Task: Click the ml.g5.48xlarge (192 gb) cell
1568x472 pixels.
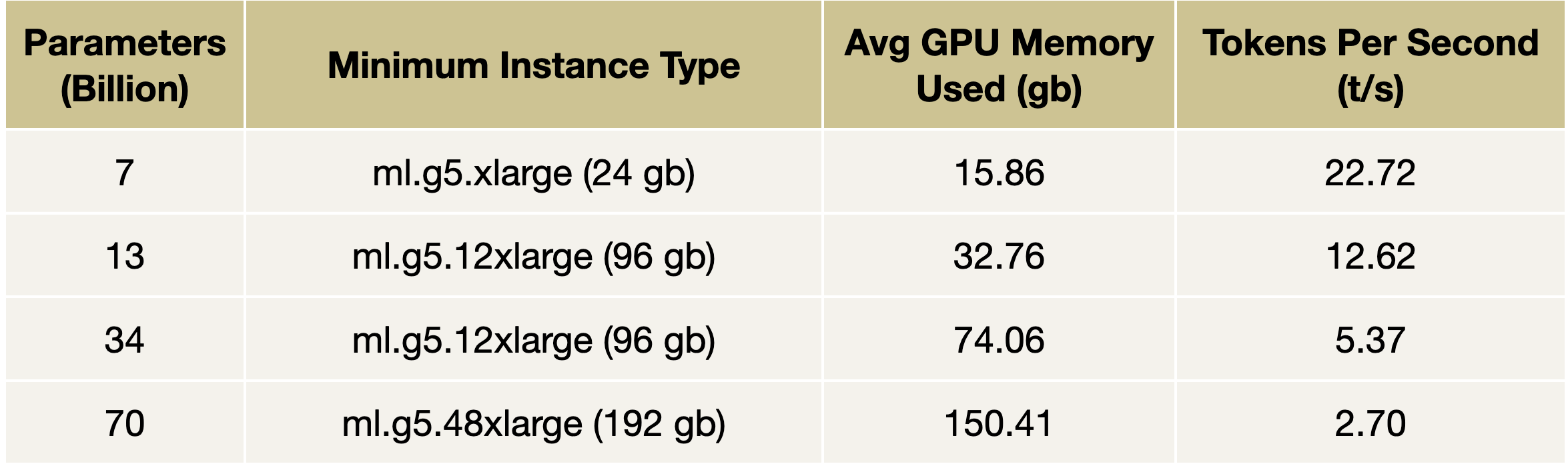Action: (x=534, y=423)
